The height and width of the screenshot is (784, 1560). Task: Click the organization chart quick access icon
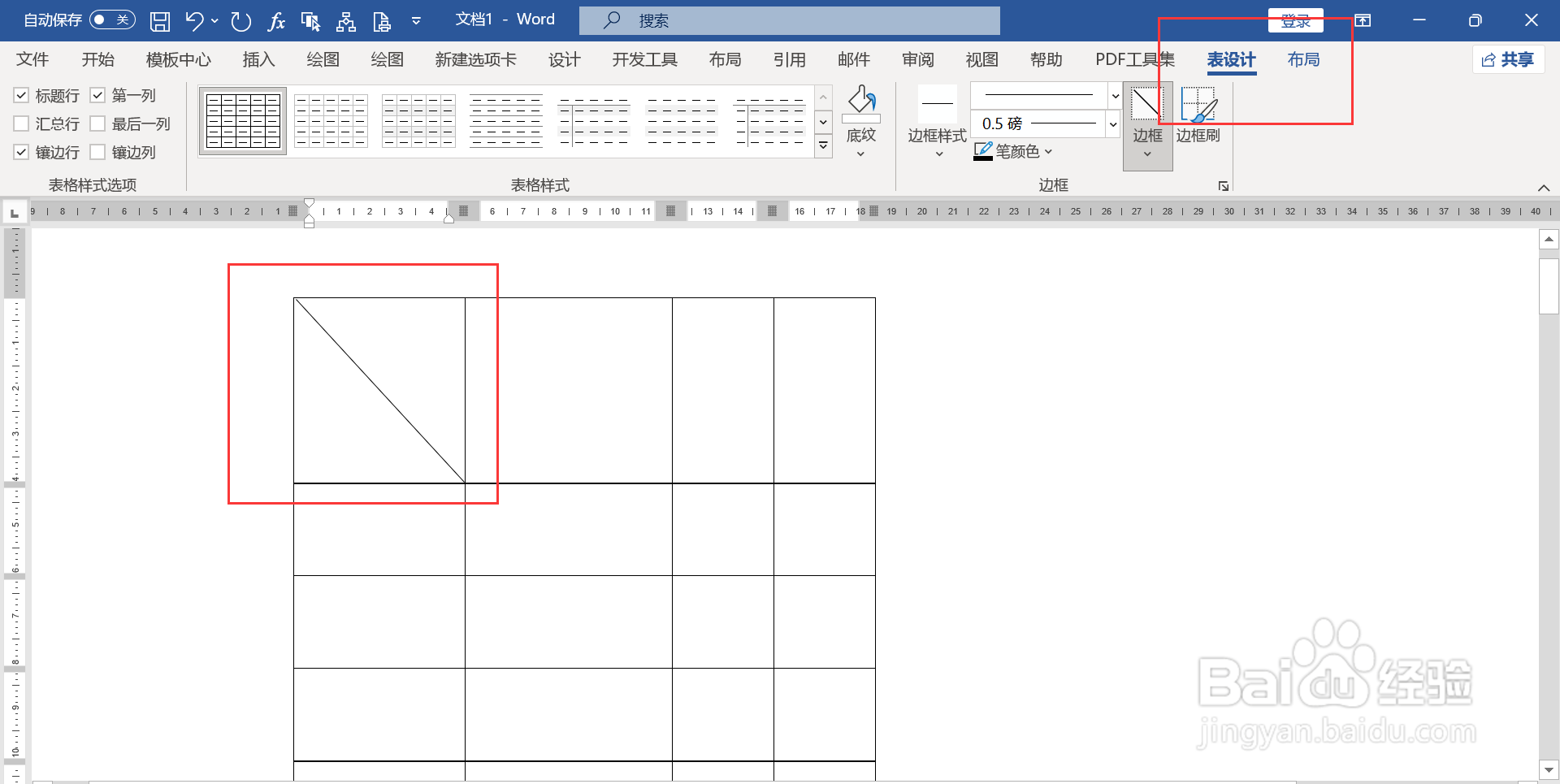pos(346,21)
